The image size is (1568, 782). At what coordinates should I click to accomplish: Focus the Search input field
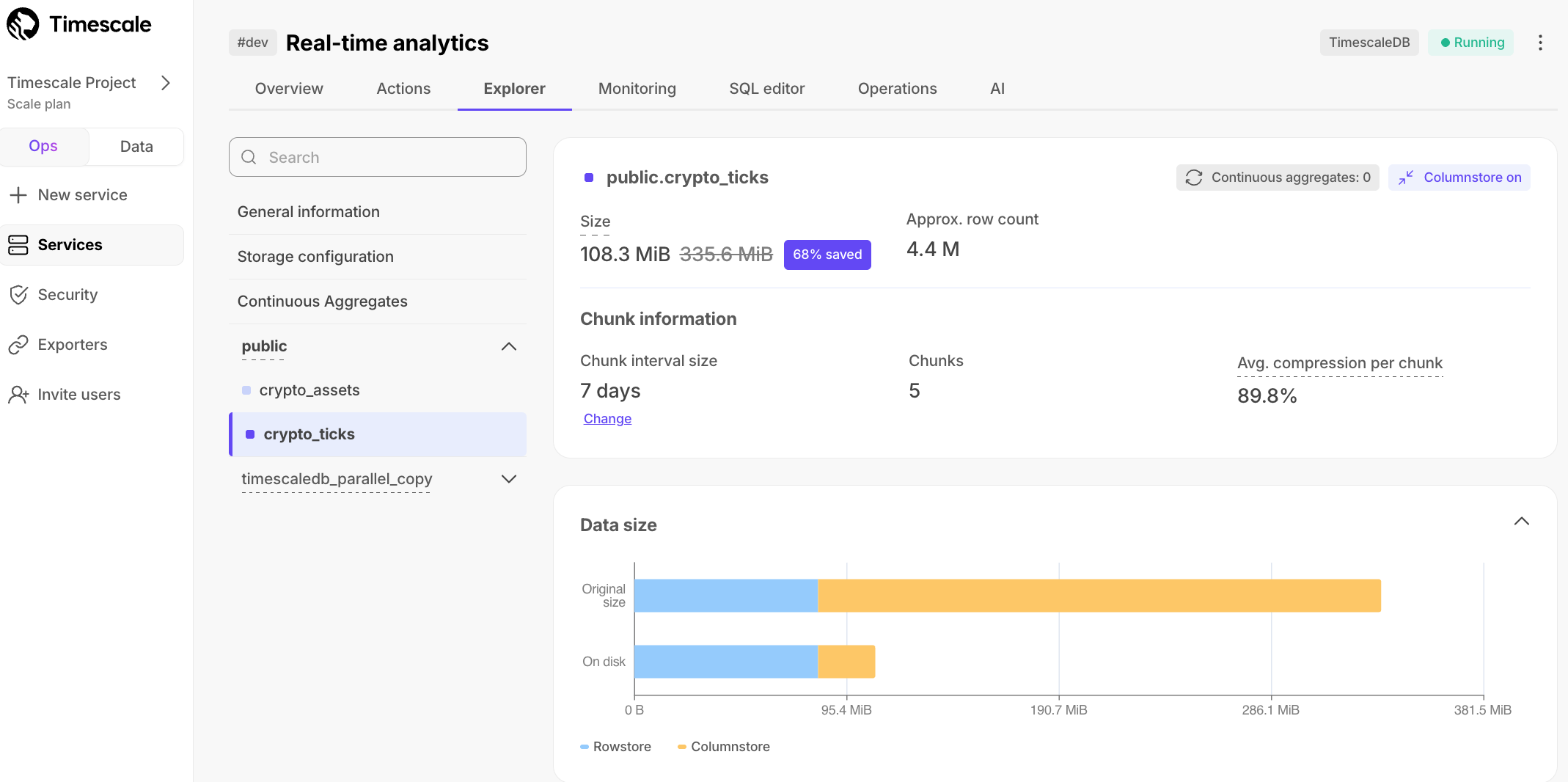pos(378,157)
